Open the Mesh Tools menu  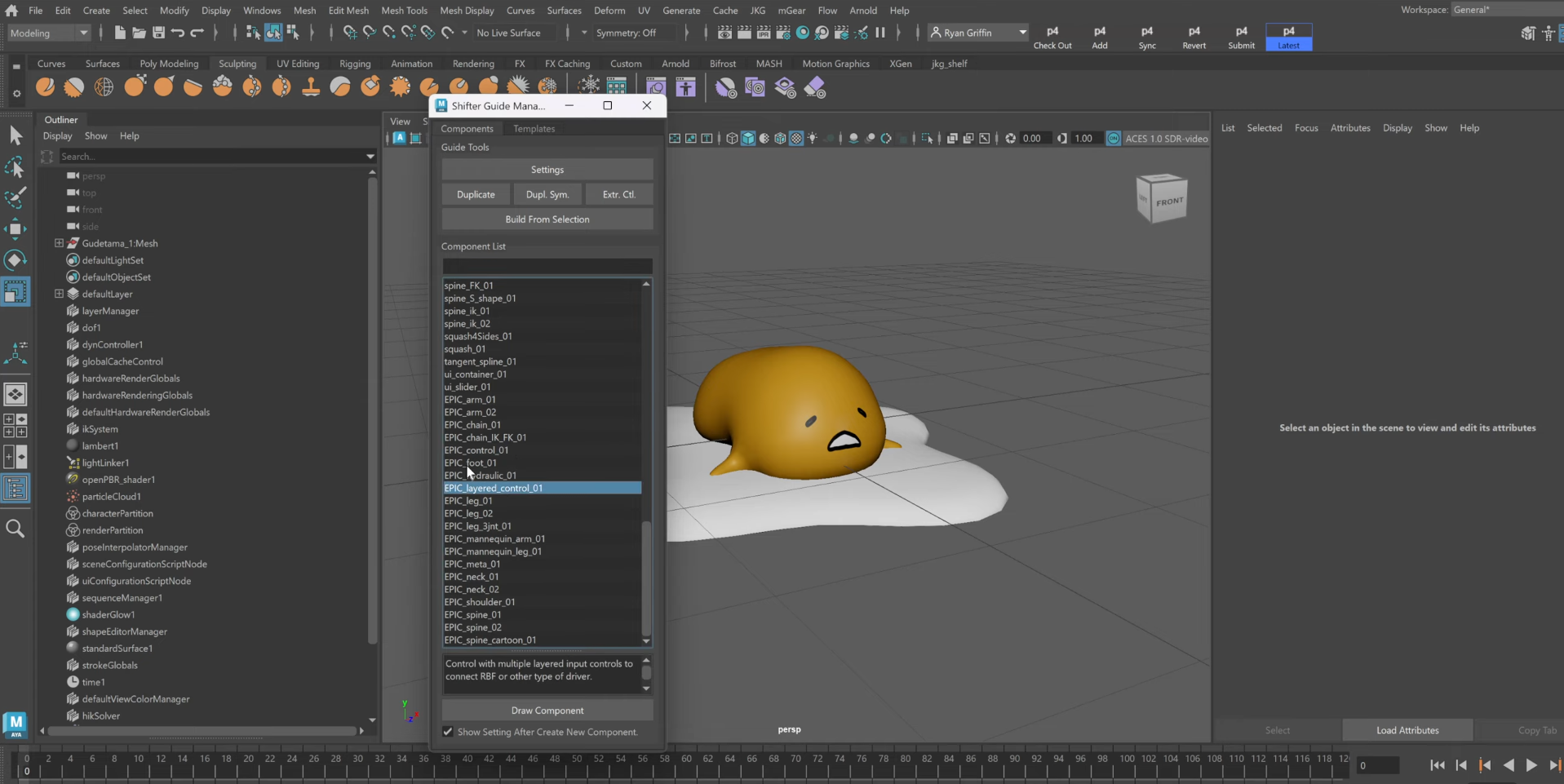pos(404,11)
